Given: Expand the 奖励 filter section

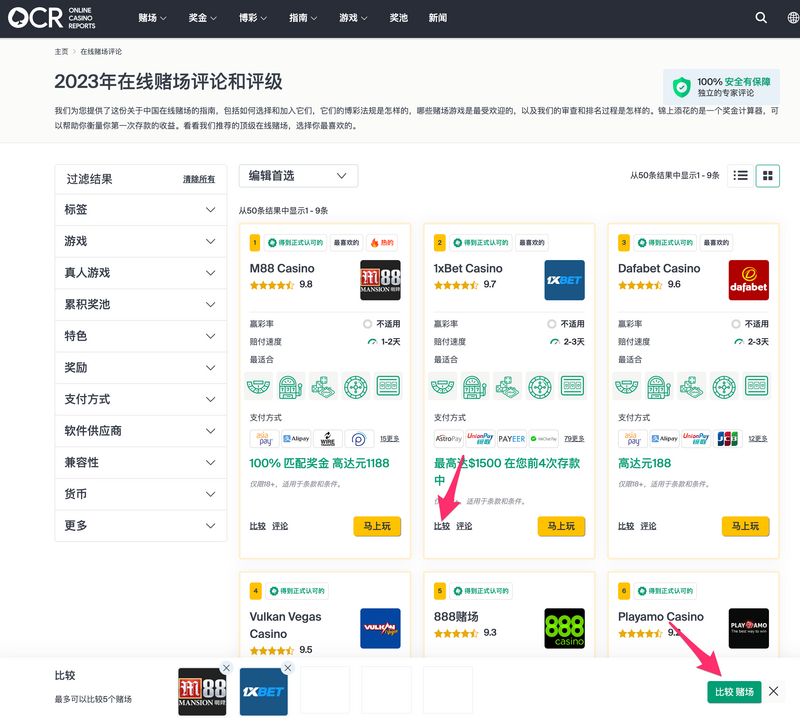Looking at the screenshot, I should (140, 367).
